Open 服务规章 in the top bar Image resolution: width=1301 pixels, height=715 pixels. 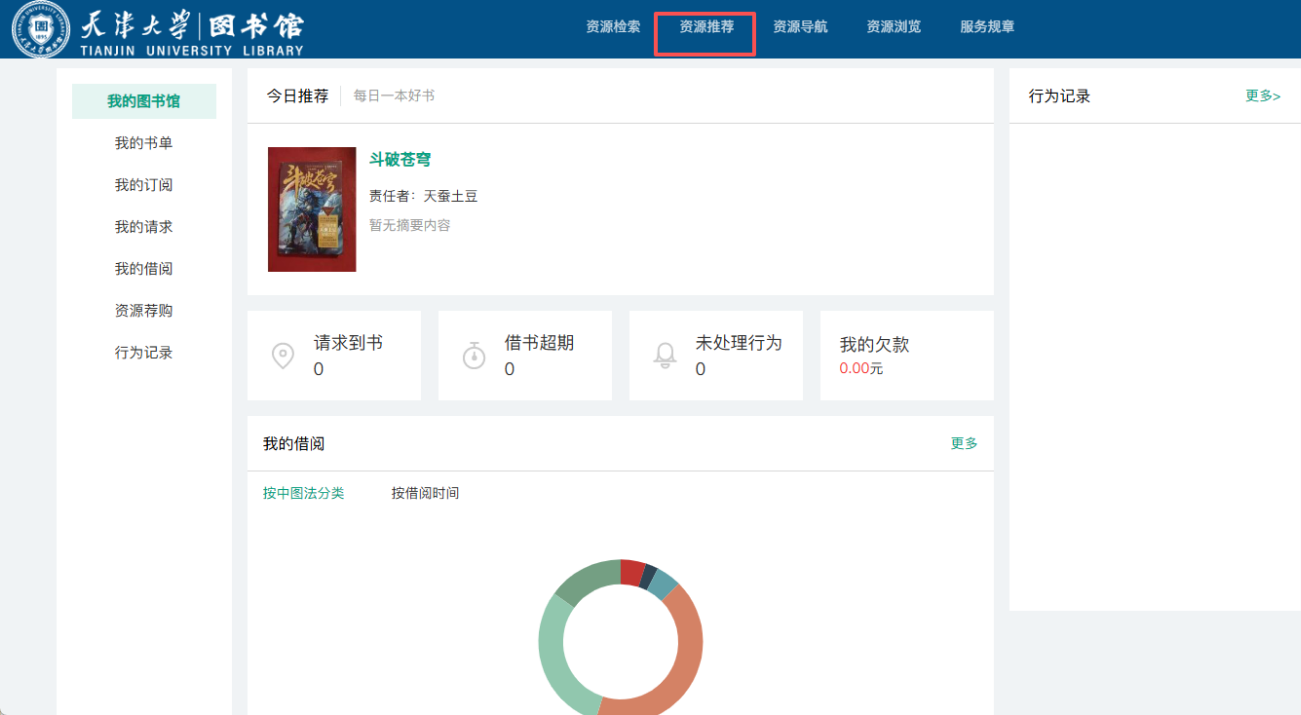click(x=987, y=27)
